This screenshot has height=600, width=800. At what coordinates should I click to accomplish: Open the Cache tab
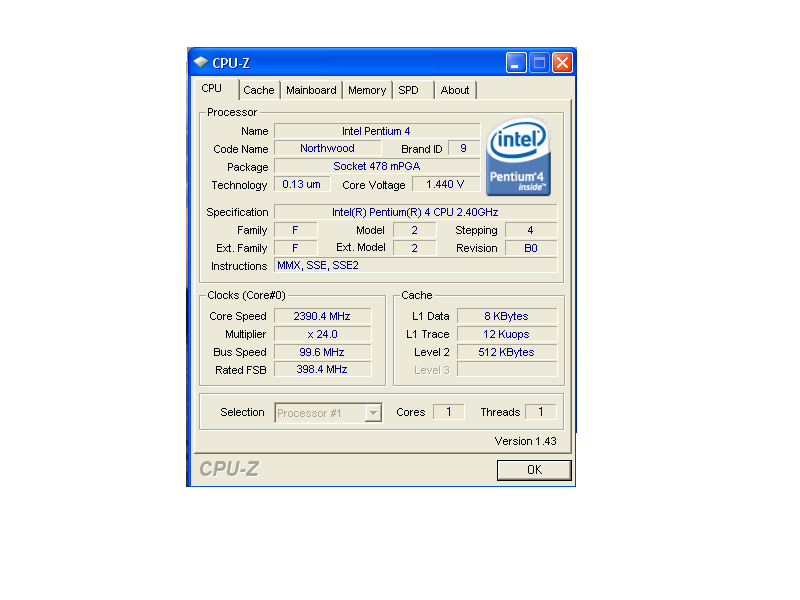click(259, 90)
